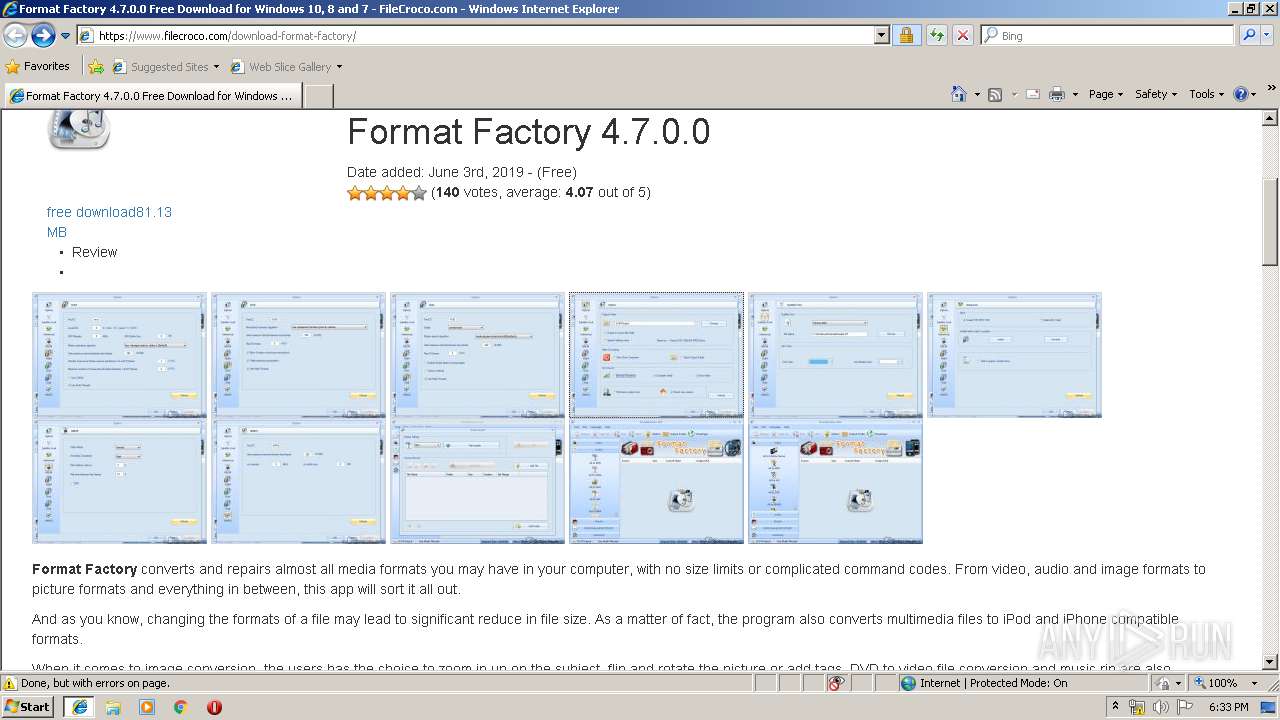
Task: Open the Web Slice Gallery link
Action: pos(286,67)
